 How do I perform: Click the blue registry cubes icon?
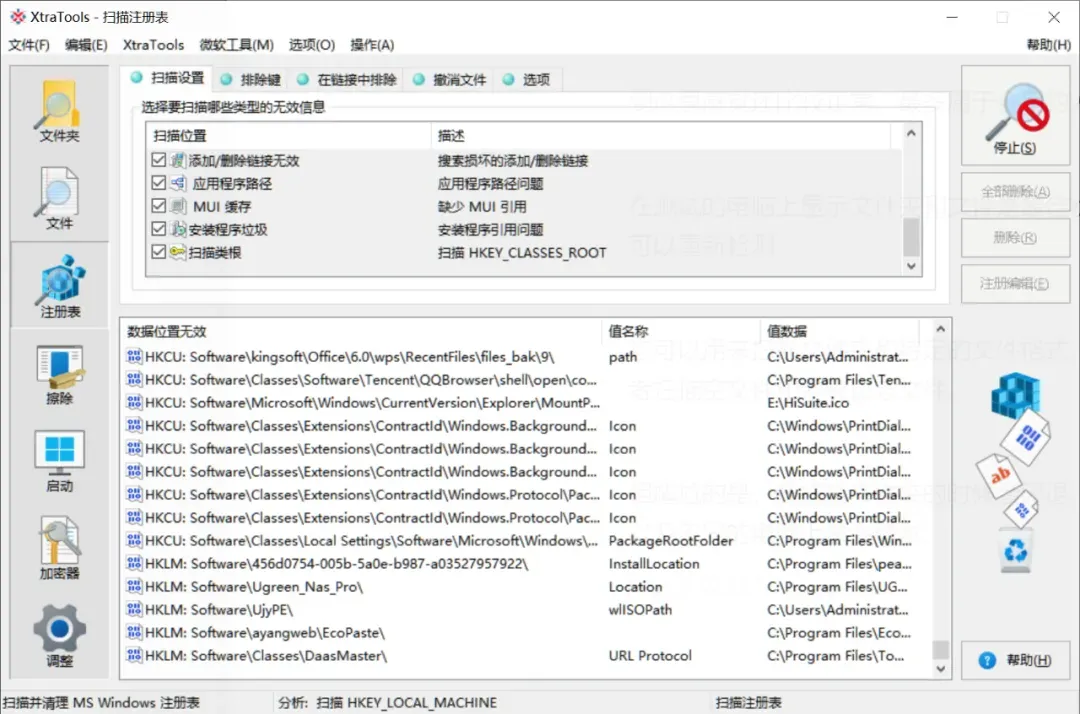point(1015,395)
